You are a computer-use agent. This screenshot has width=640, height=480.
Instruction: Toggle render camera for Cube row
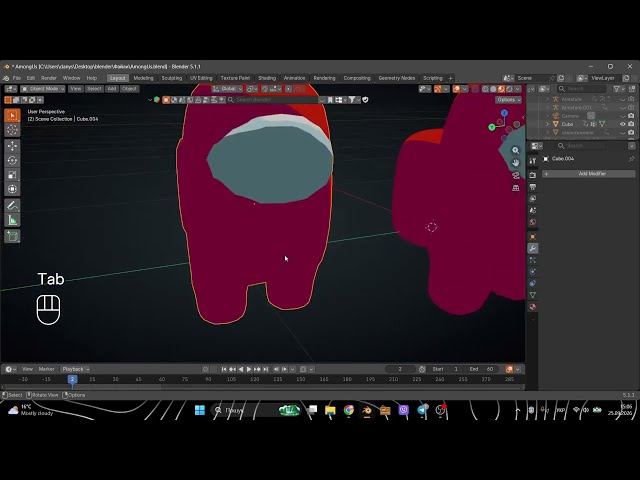click(x=631, y=124)
